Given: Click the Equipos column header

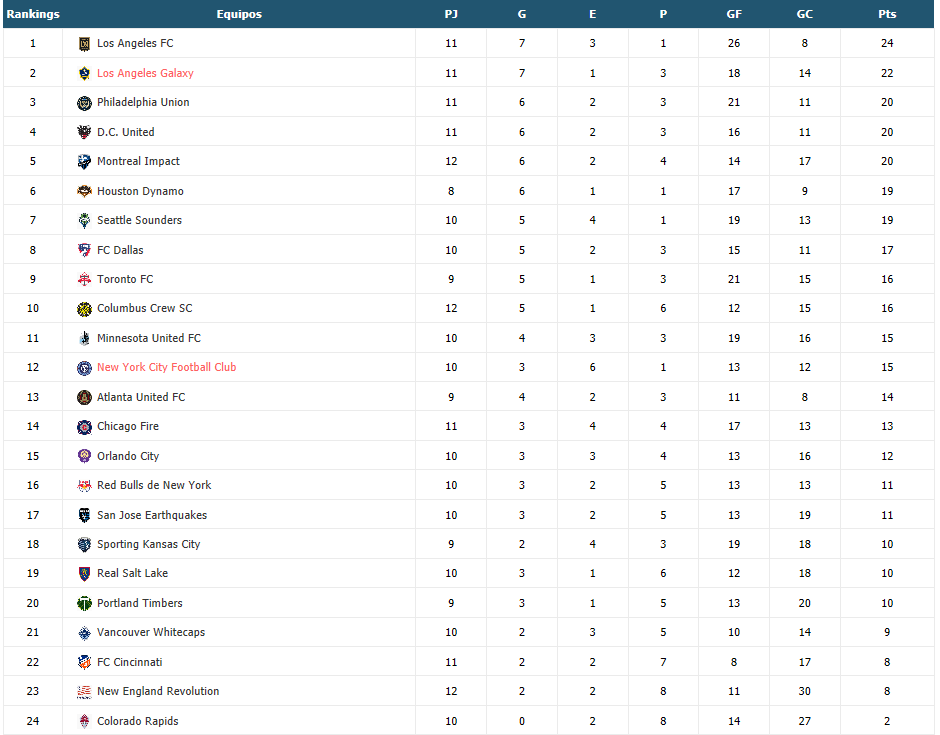Looking at the screenshot, I should pos(239,14).
